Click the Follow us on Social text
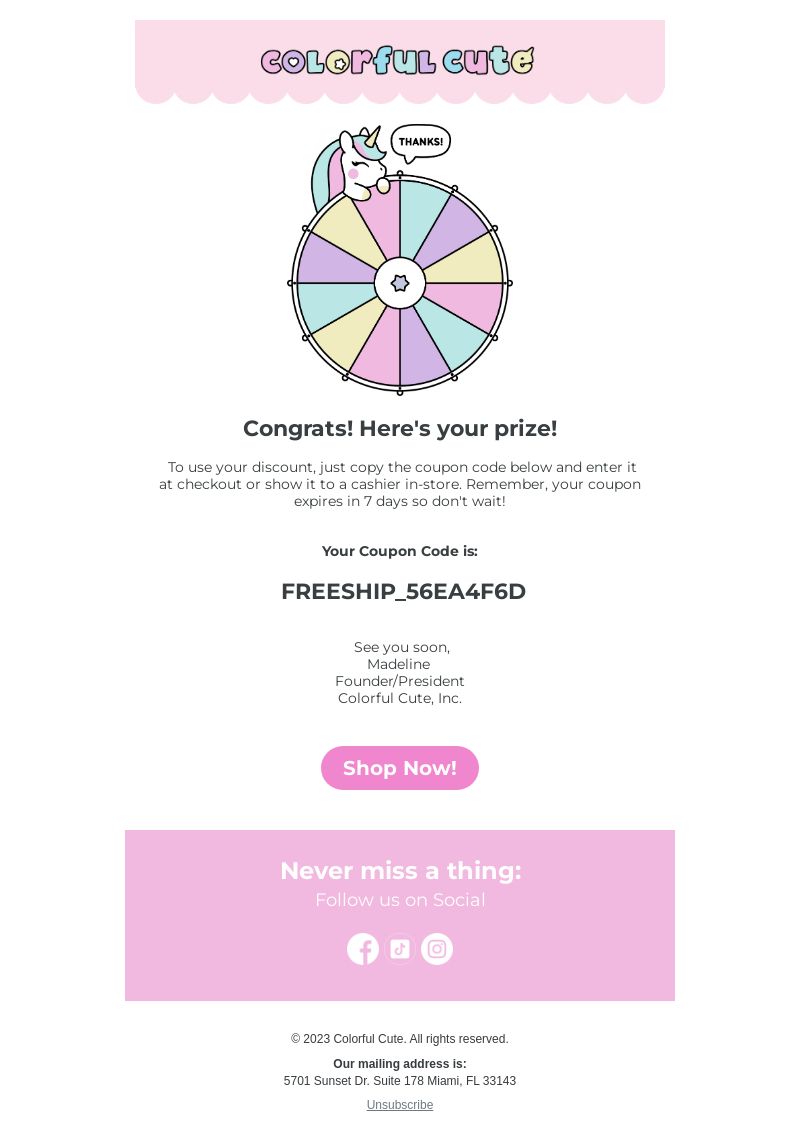This screenshot has width=800, height=1148. point(400,900)
